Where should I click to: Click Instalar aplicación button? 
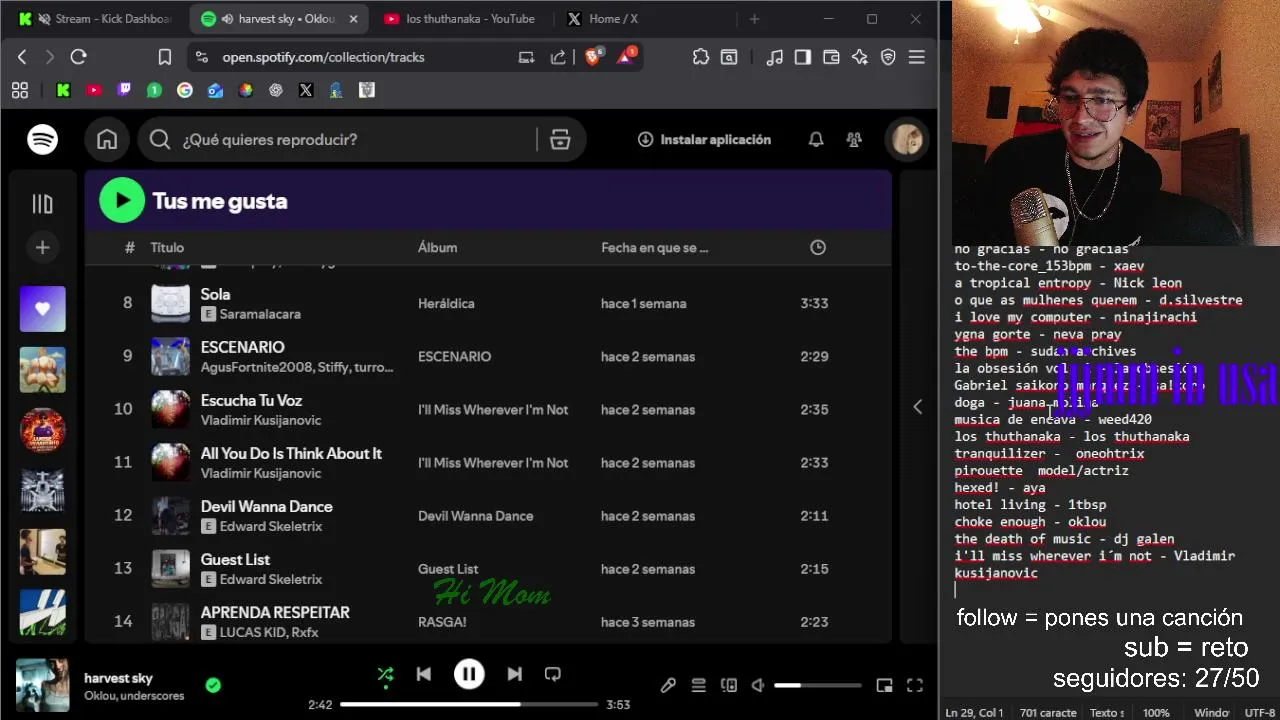(x=704, y=140)
